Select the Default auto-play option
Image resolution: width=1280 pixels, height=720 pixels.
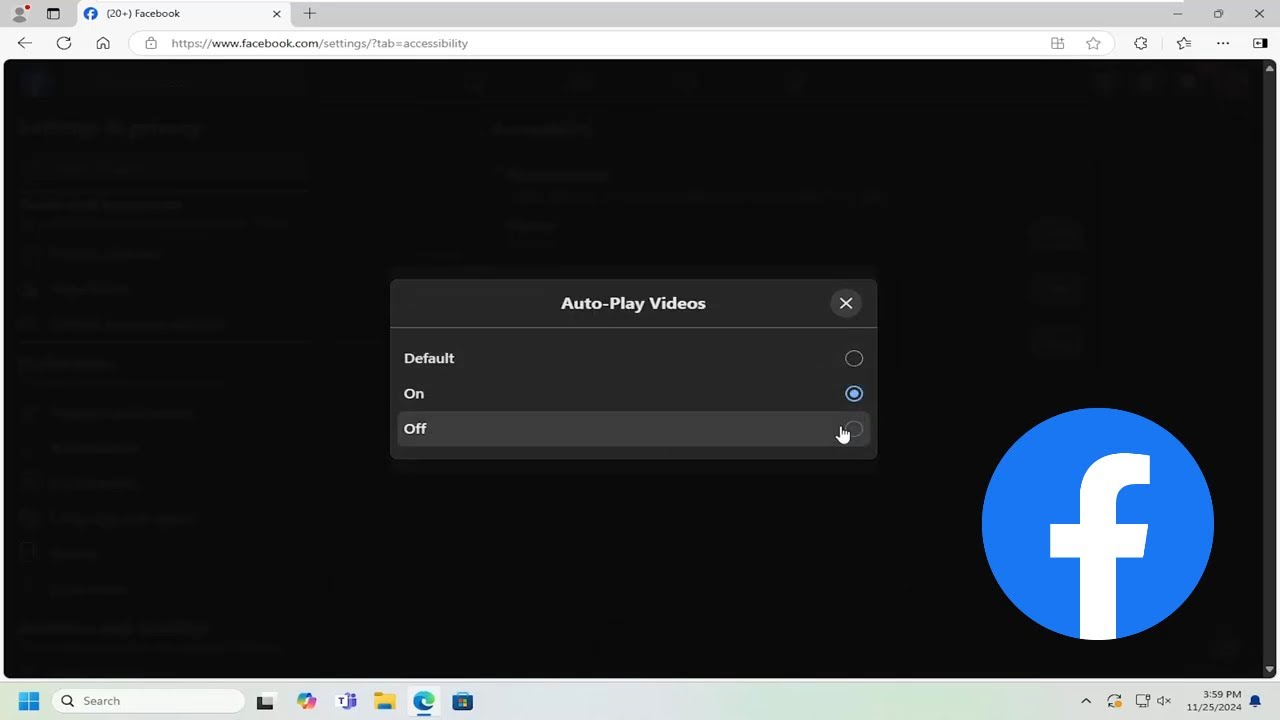pyautogui.click(x=633, y=358)
